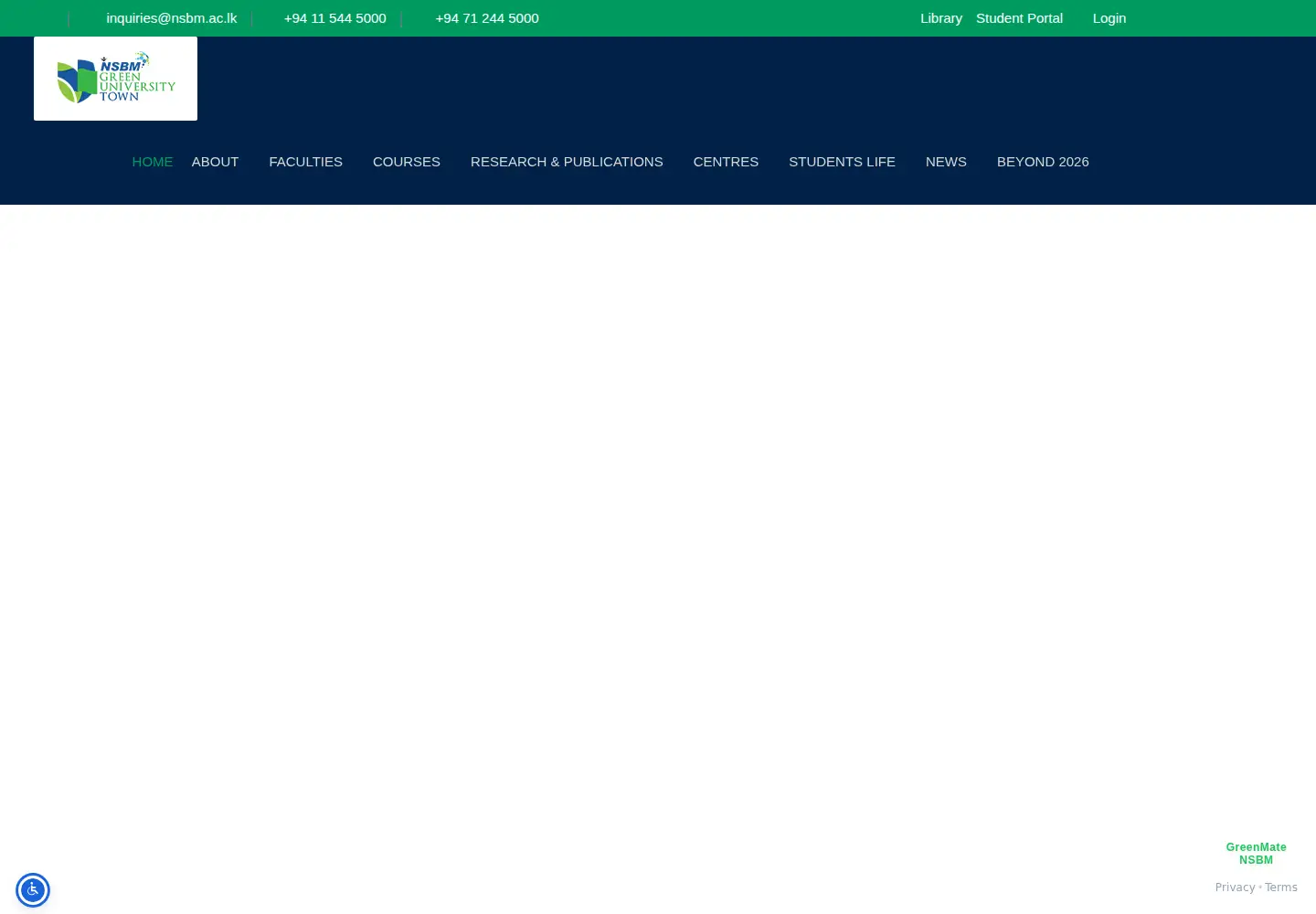Viewport: 1316px width, 914px height.
Task: Click the +94 71 244 5000 phone link
Action: click(487, 18)
